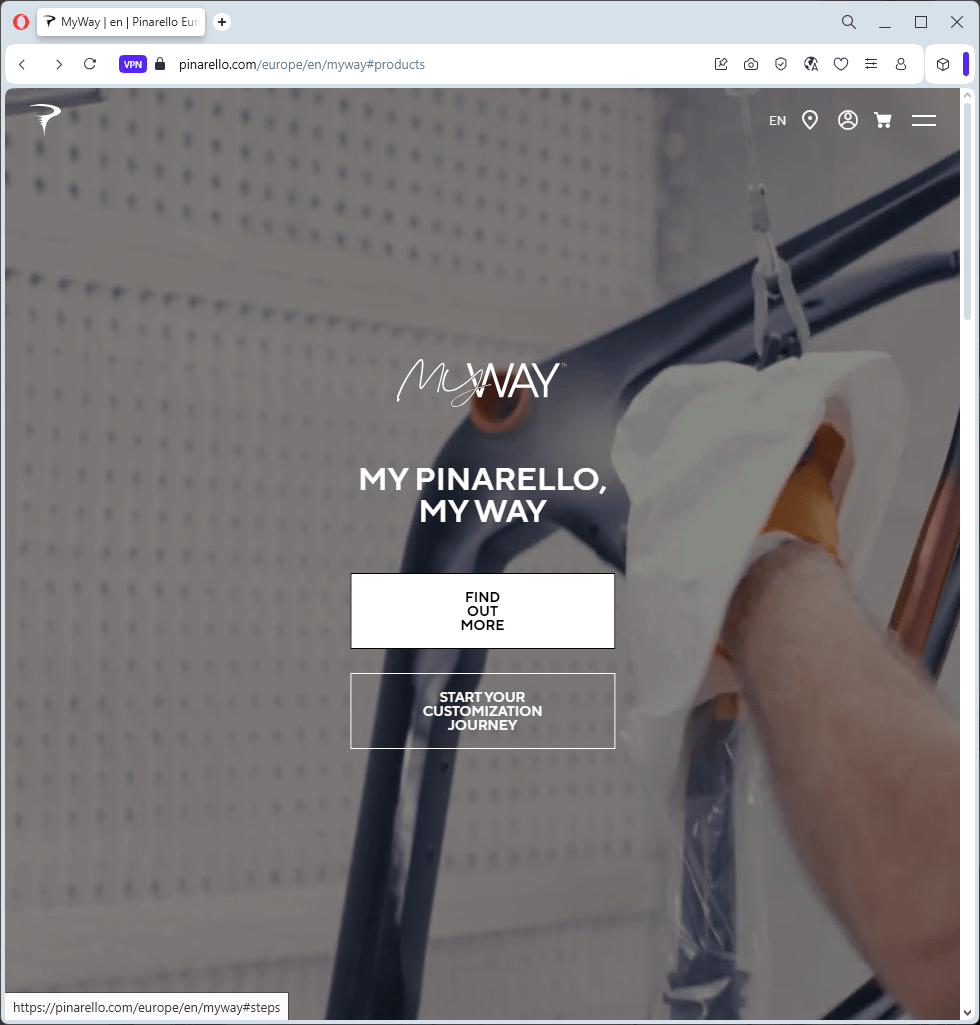This screenshot has width=980, height=1025.
Task: Open the hamburger menu
Action: [924, 120]
